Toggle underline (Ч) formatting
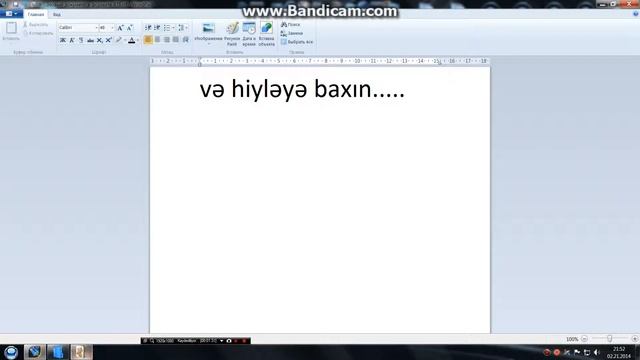This screenshot has width=640, height=360. (81, 40)
